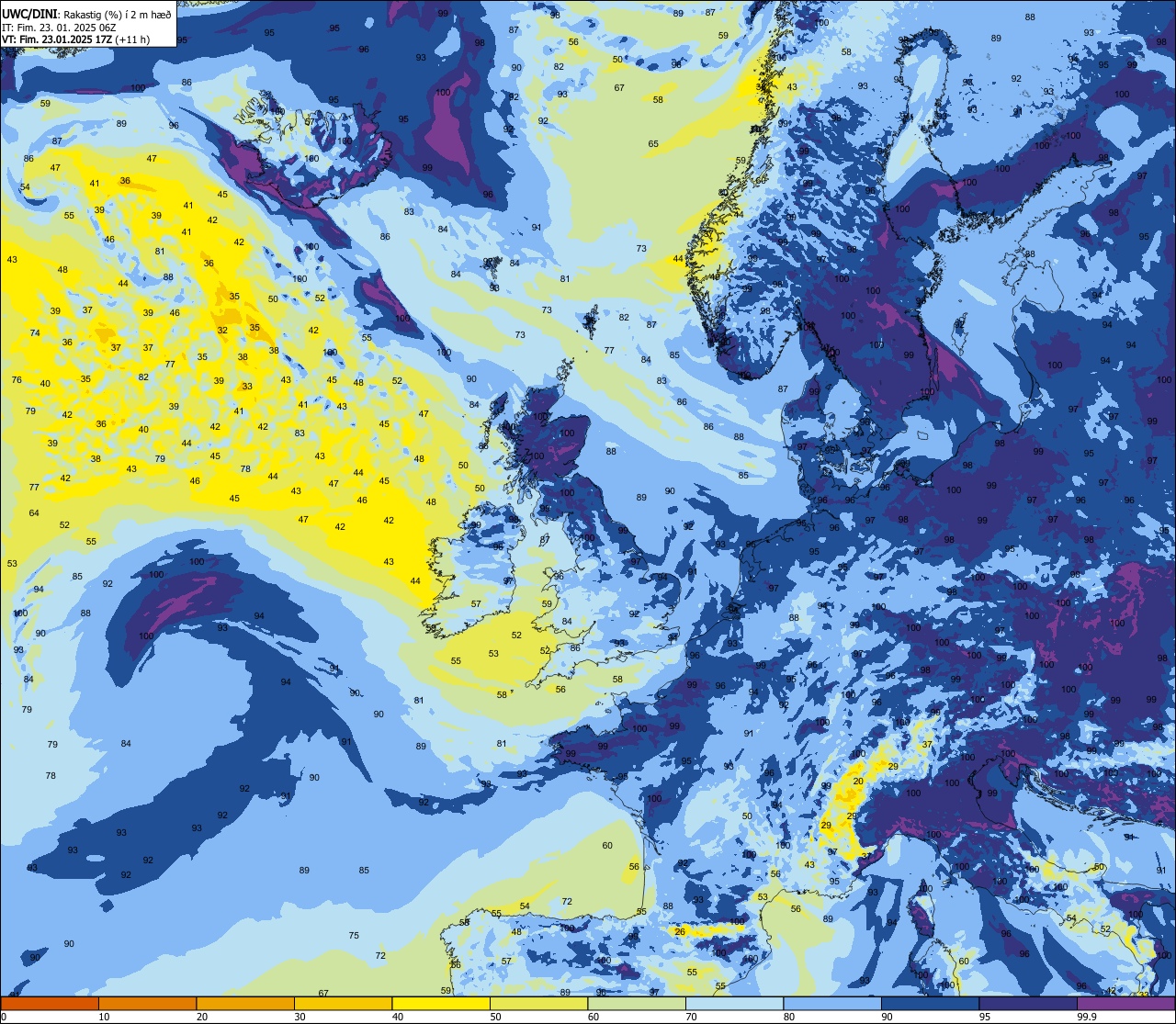The height and width of the screenshot is (1024, 1176).
Task: Click the 70 label on the color scale
Action: [x=691, y=1017]
